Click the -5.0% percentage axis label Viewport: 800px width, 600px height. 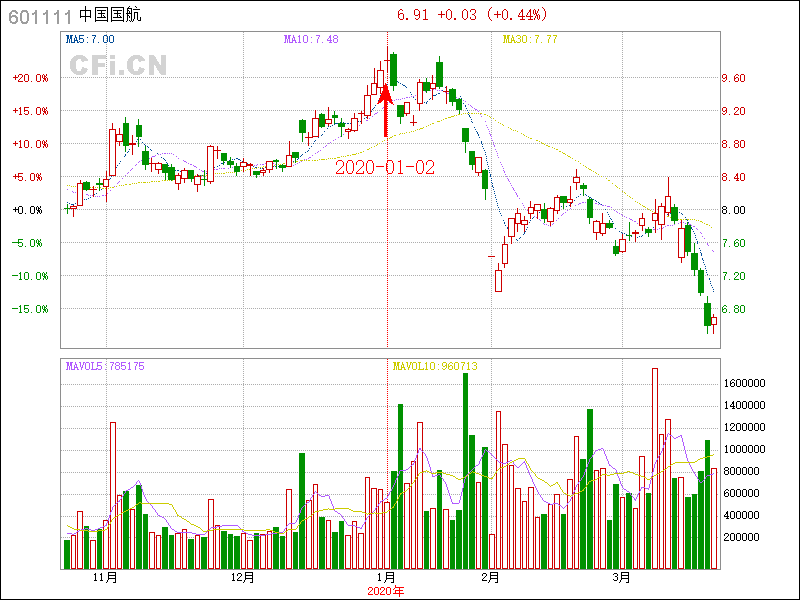click(x=28, y=243)
